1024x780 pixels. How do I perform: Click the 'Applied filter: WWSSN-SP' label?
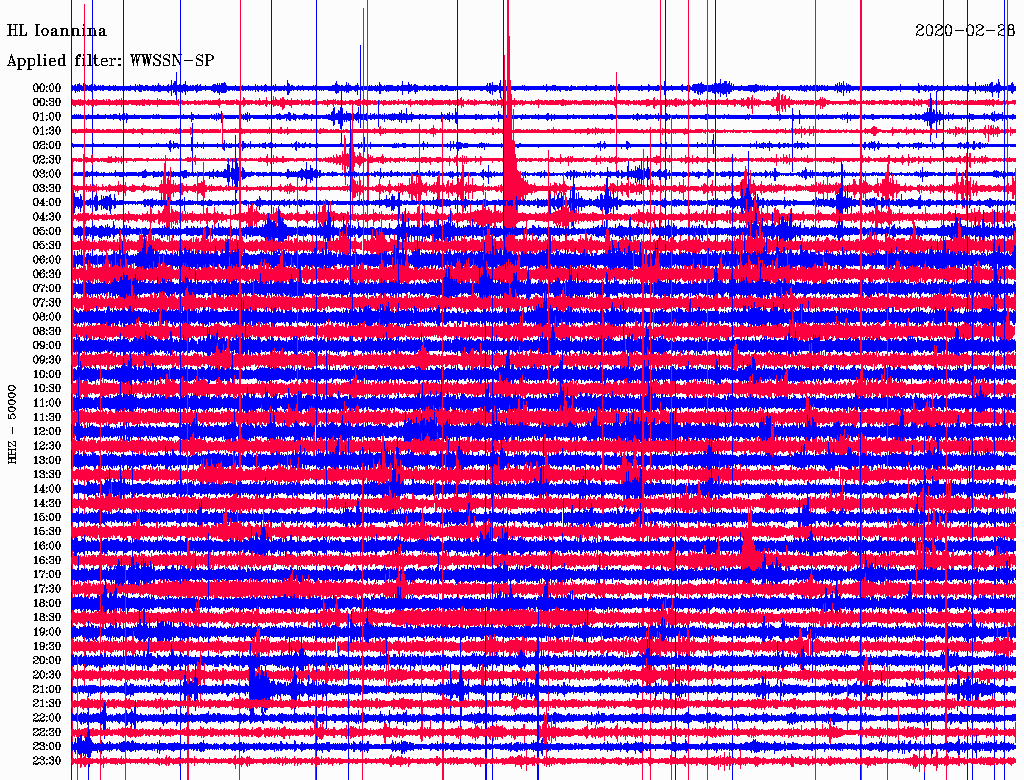click(x=110, y=61)
